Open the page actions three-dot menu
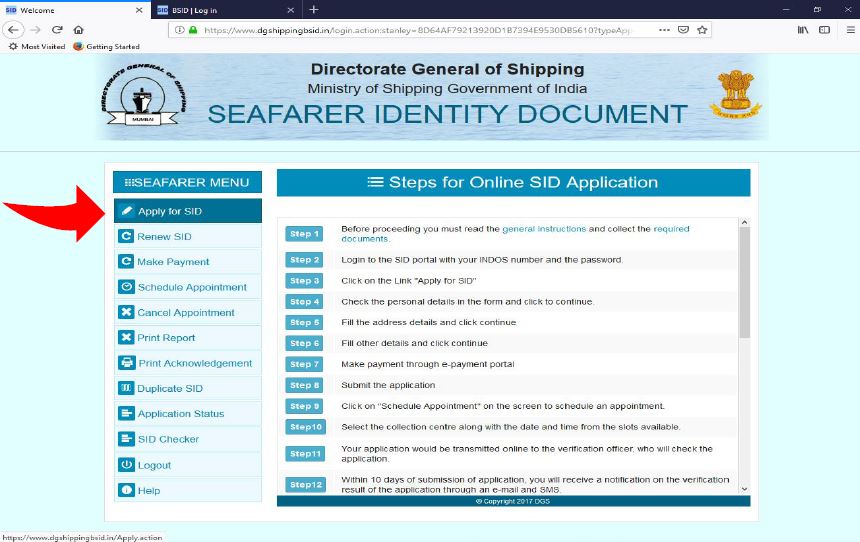Screen dimensions: 860x542 click(664, 30)
